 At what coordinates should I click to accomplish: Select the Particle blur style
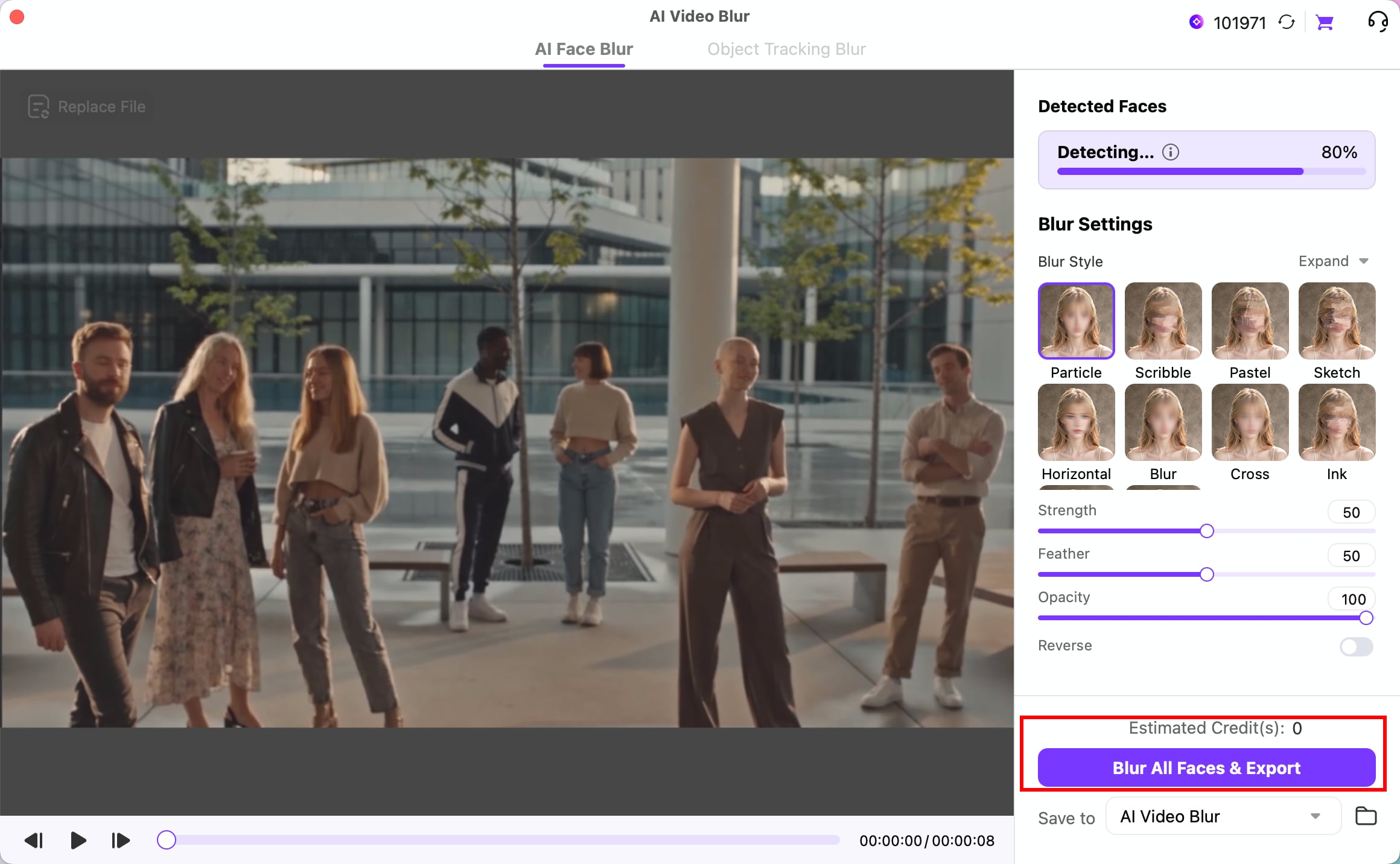(1076, 321)
